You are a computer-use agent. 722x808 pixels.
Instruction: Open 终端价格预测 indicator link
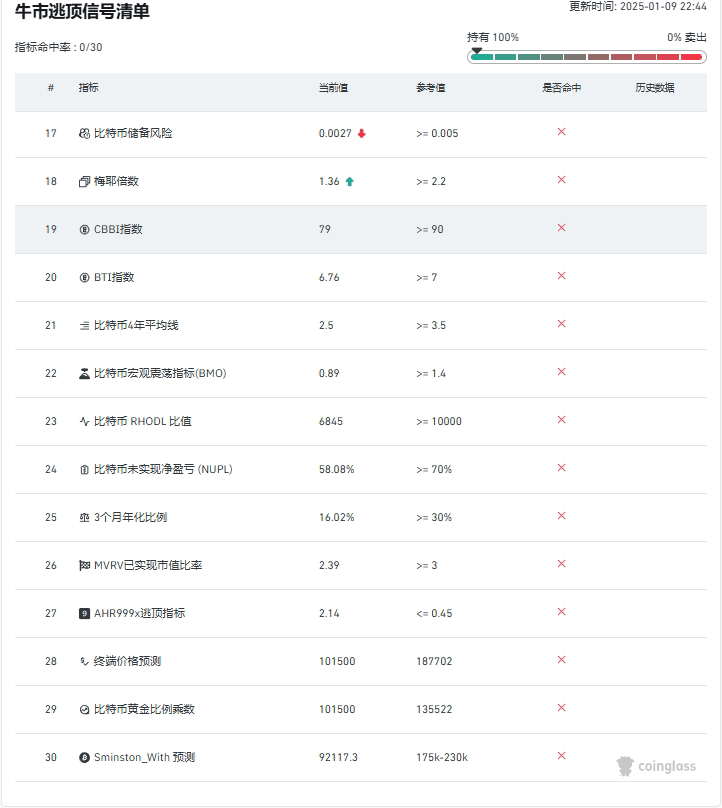coord(127,661)
